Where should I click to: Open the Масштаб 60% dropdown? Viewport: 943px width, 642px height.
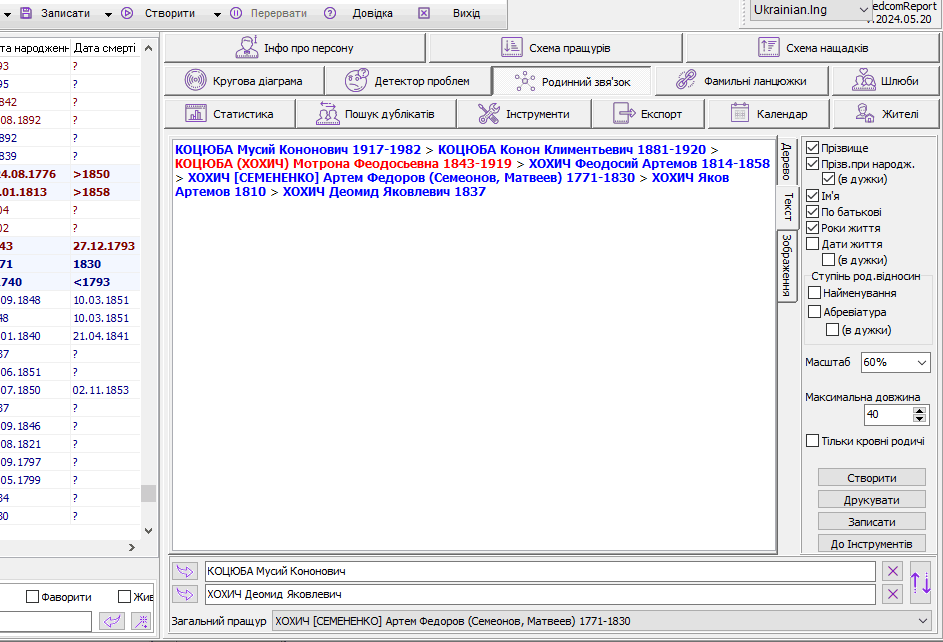pos(895,362)
